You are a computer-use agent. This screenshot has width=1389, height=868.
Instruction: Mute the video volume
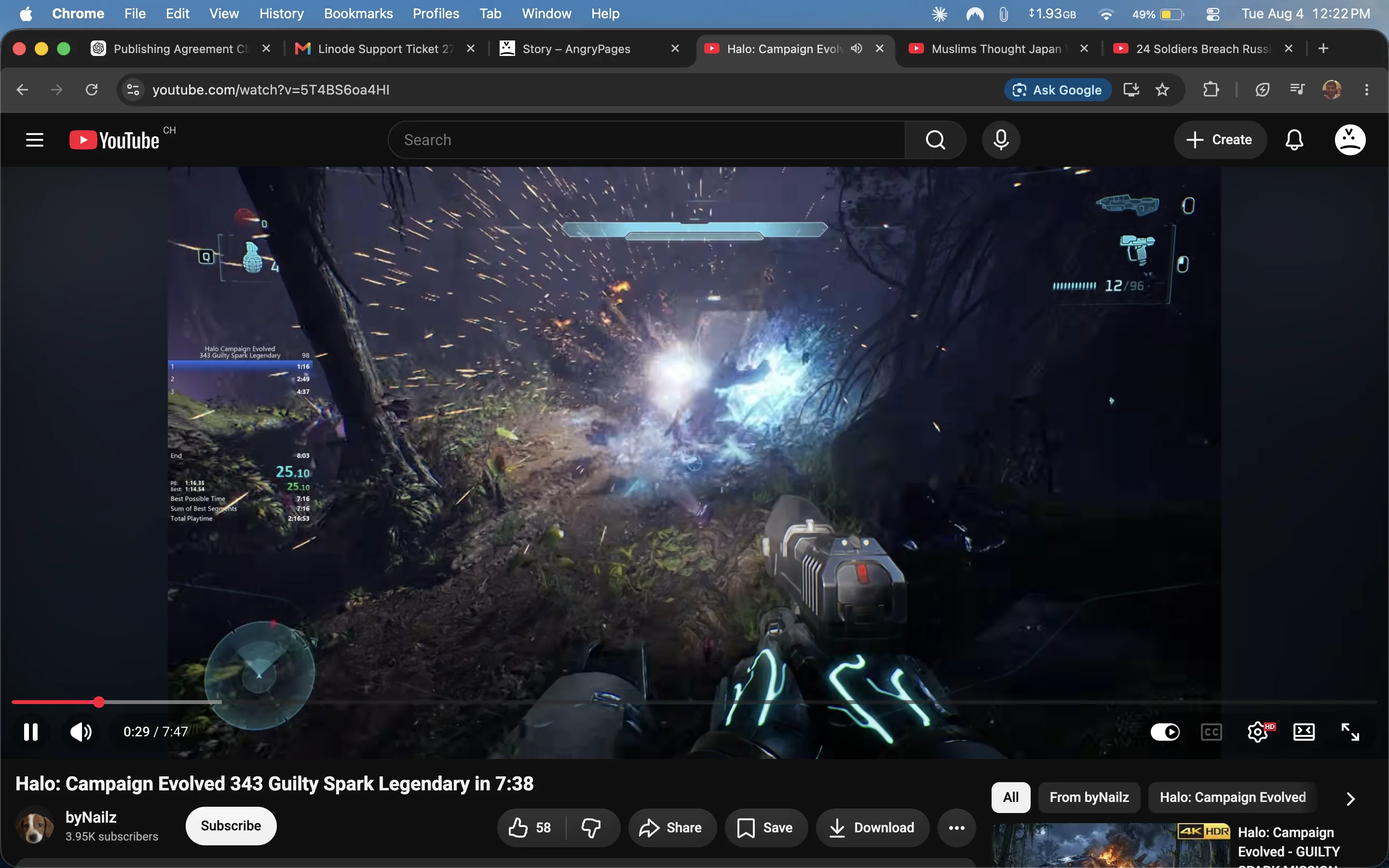pos(81,732)
